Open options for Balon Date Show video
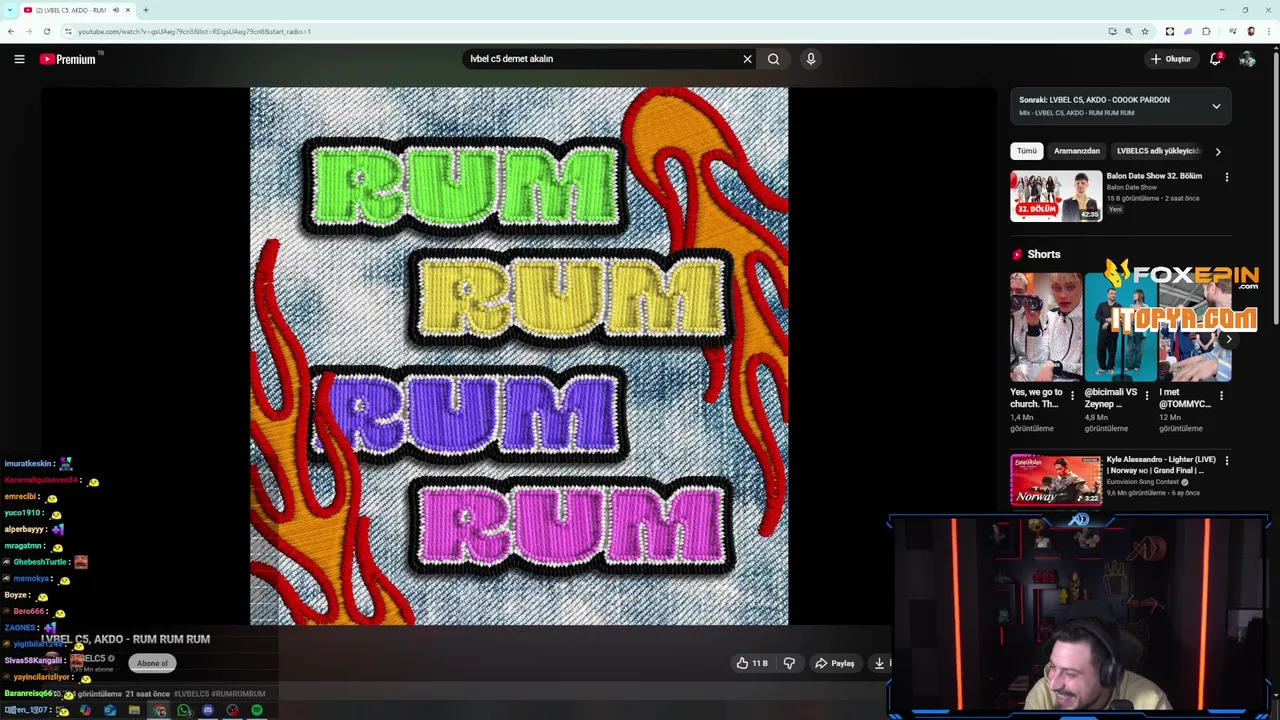The image size is (1280, 720). coord(1227,177)
